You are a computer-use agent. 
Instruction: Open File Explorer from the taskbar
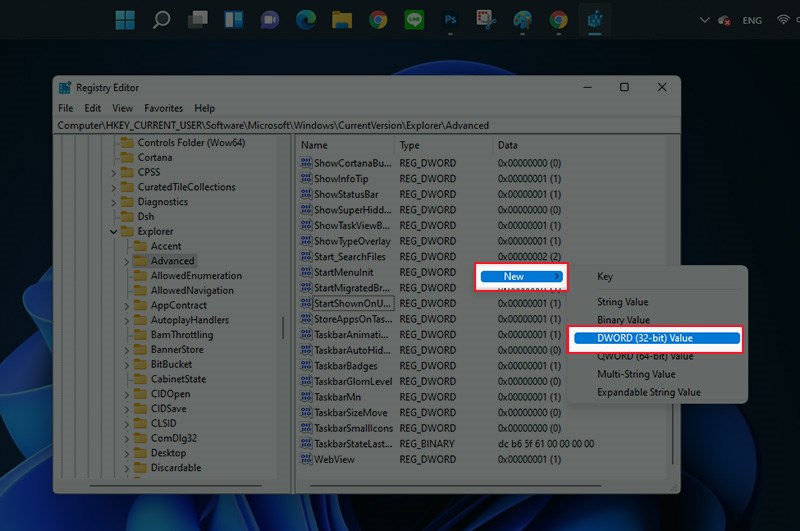point(342,19)
